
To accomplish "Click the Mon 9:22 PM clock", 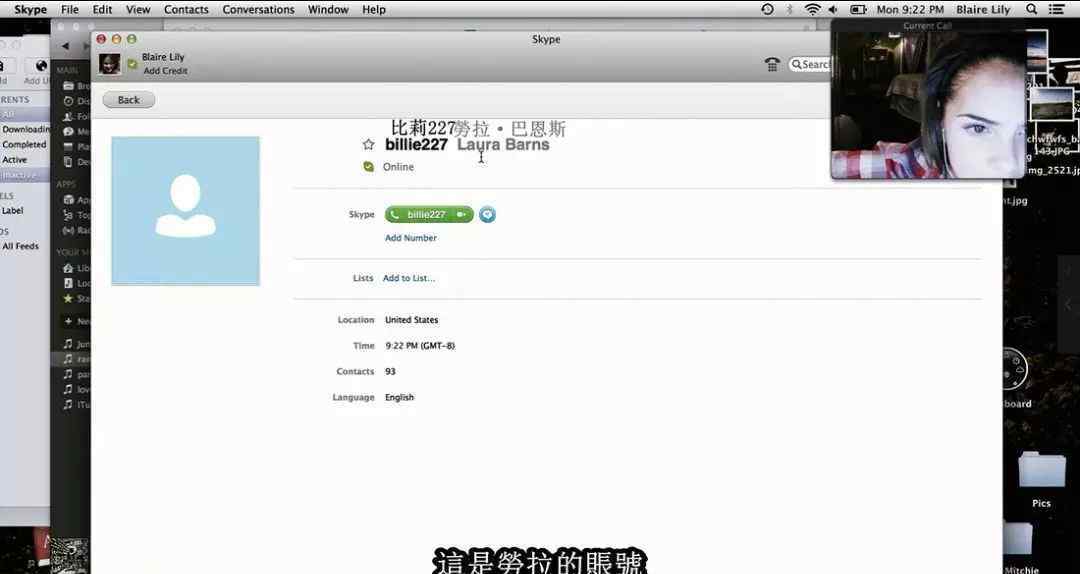I will click(910, 10).
